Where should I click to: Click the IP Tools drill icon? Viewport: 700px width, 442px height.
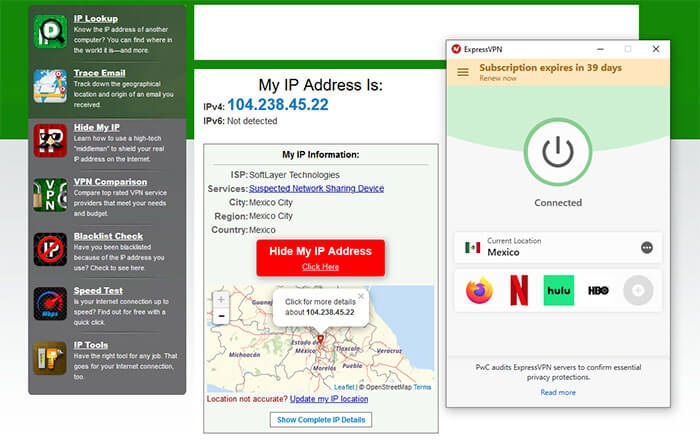50,358
